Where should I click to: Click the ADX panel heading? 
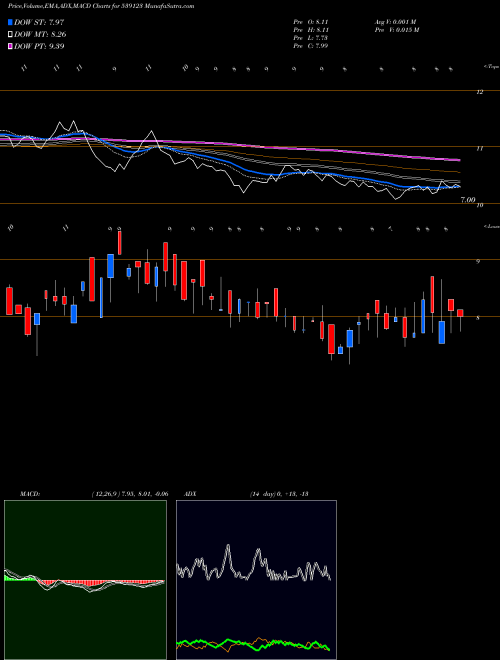pos(191,494)
